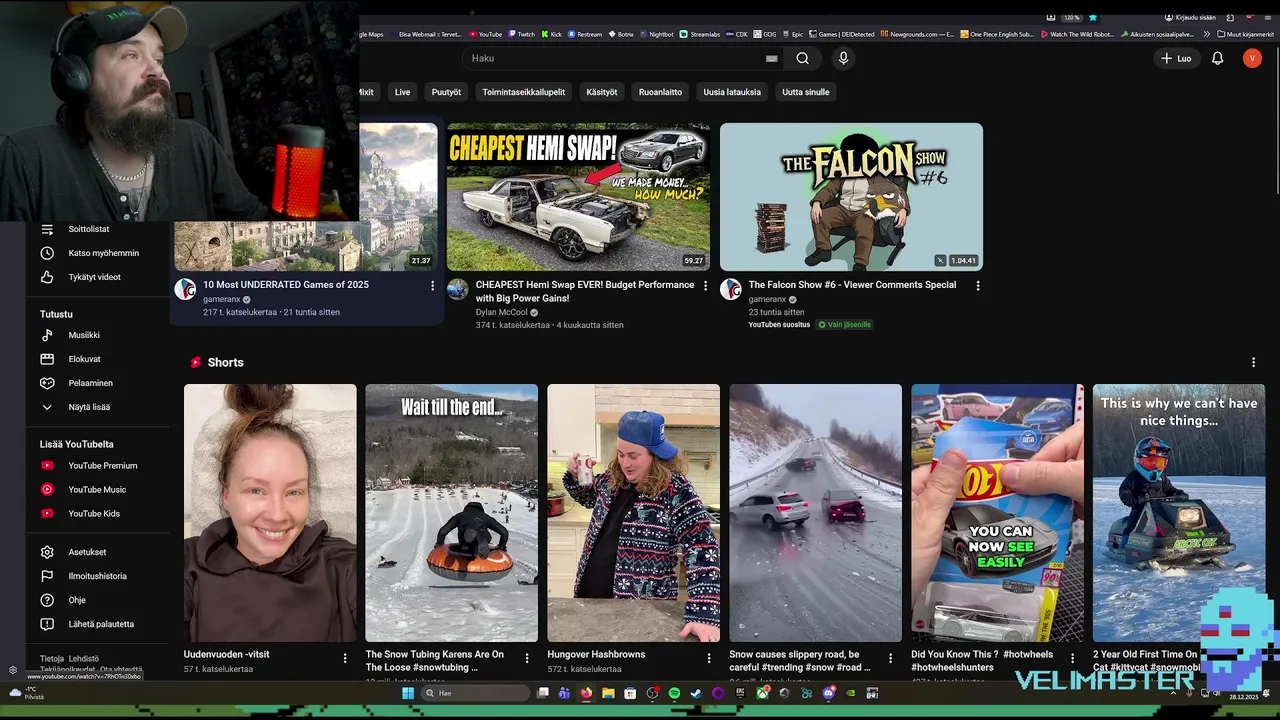This screenshot has height=720, width=1280.
Task: Open Dylan McCool channel link
Action: pos(501,312)
